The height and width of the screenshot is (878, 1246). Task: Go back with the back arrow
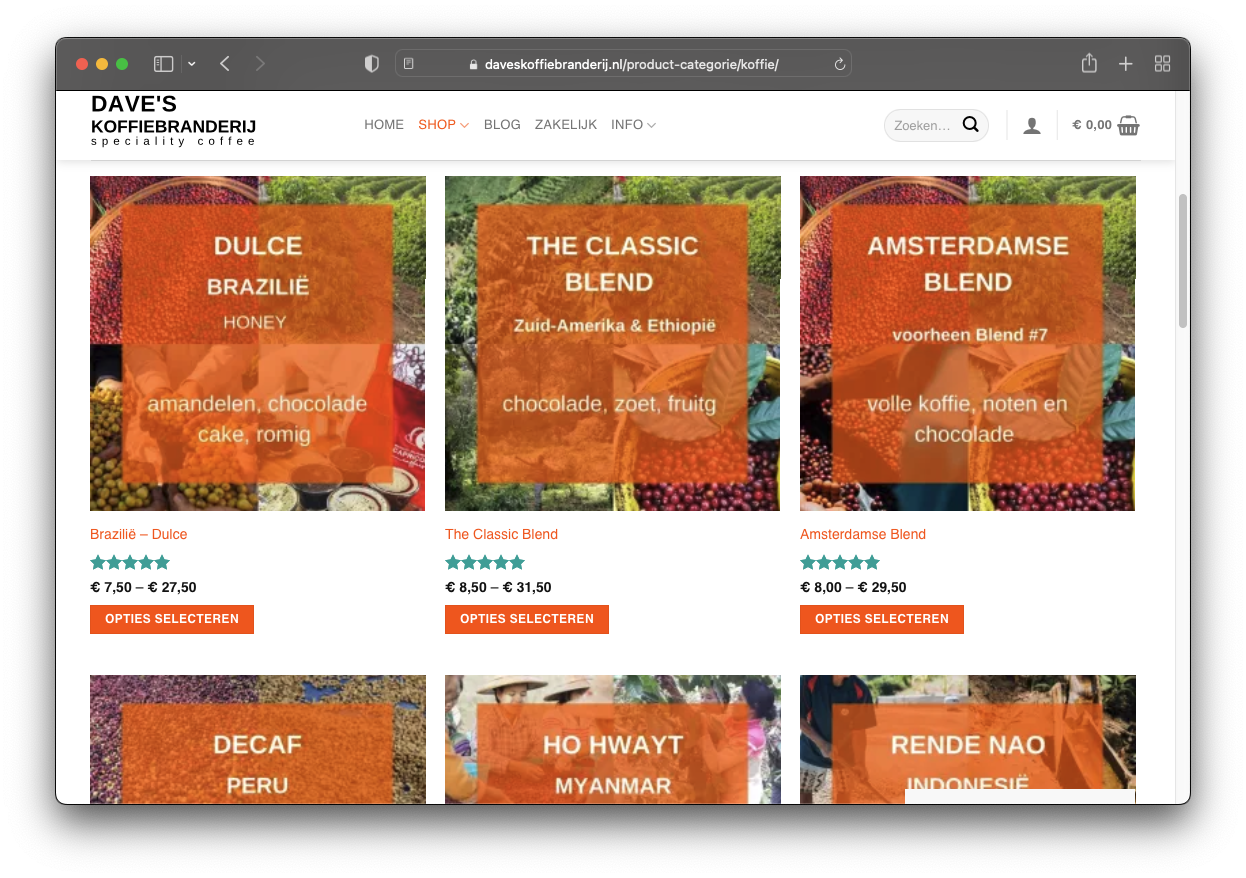pos(225,64)
